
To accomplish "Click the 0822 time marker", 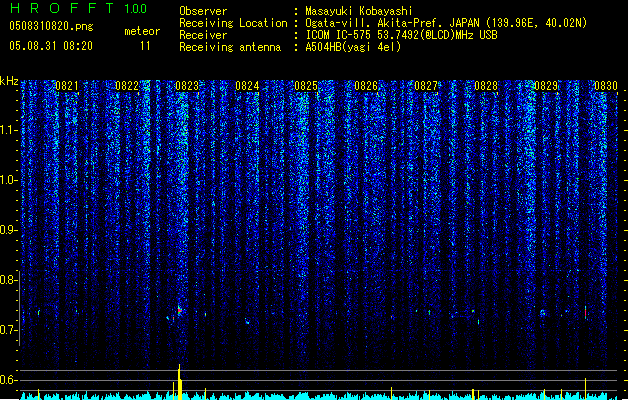I will 127,86.
